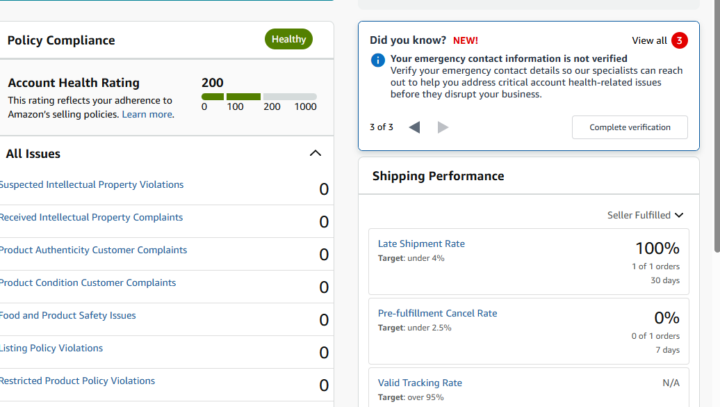Open Listing Policy Violations link
720x407 pixels.
(x=51, y=348)
